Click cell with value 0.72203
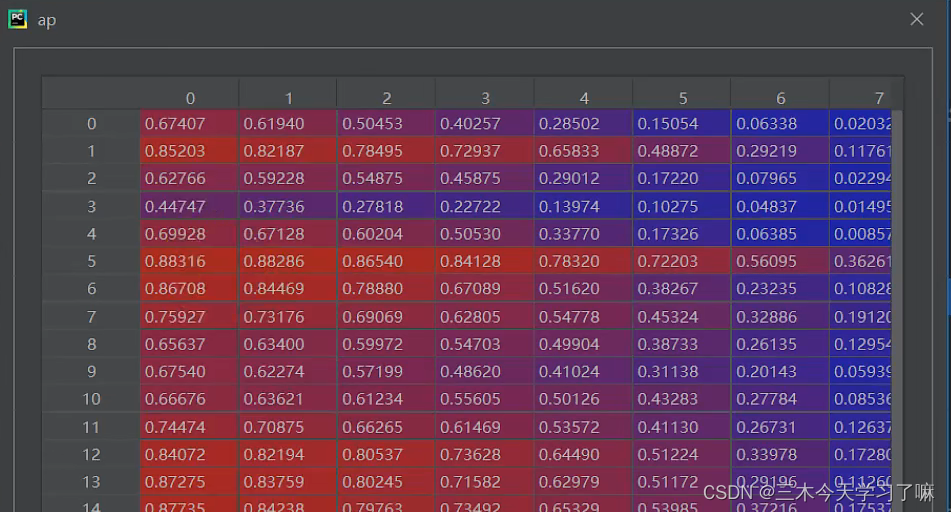 point(682,261)
